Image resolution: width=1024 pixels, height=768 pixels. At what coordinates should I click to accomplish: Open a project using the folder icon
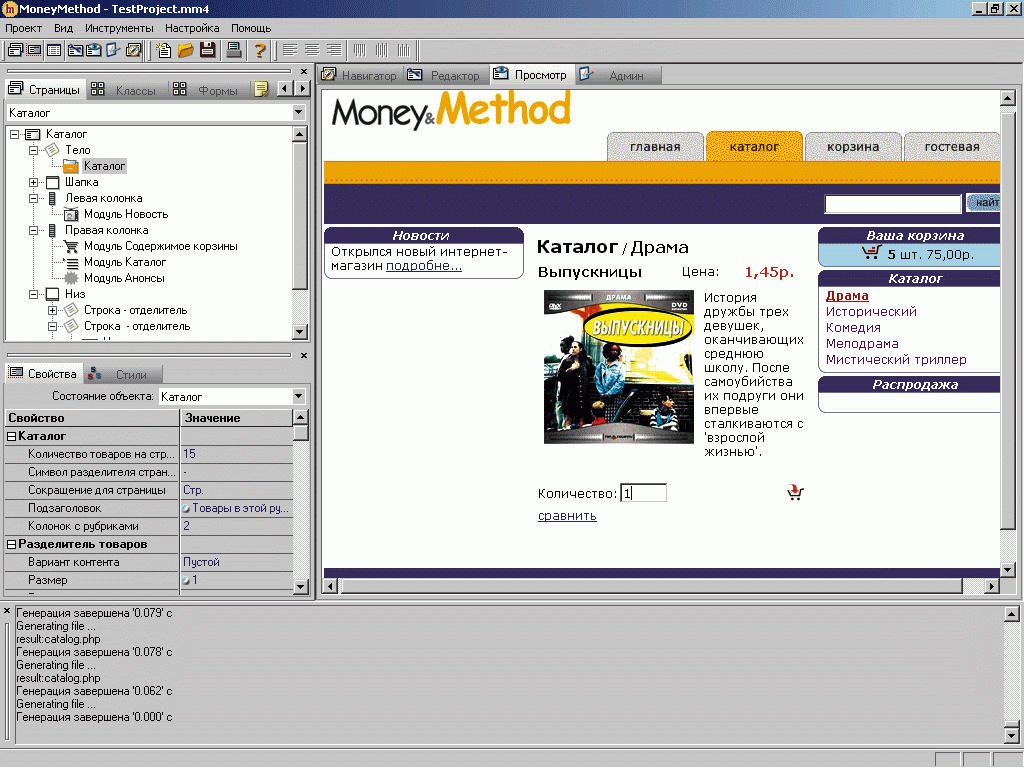185,50
